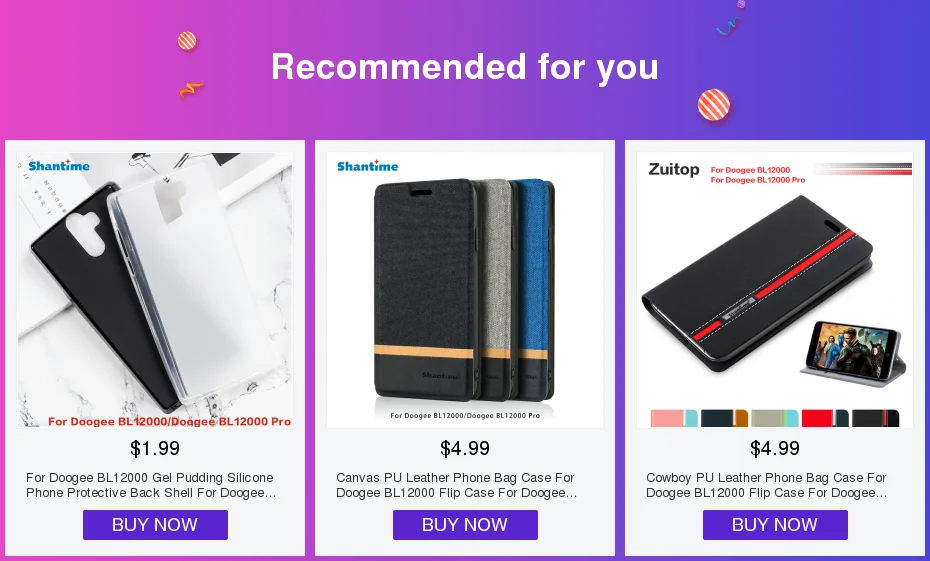Click the Recommended for you heading
The width and height of the screenshot is (930, 561).
(465, 66)
